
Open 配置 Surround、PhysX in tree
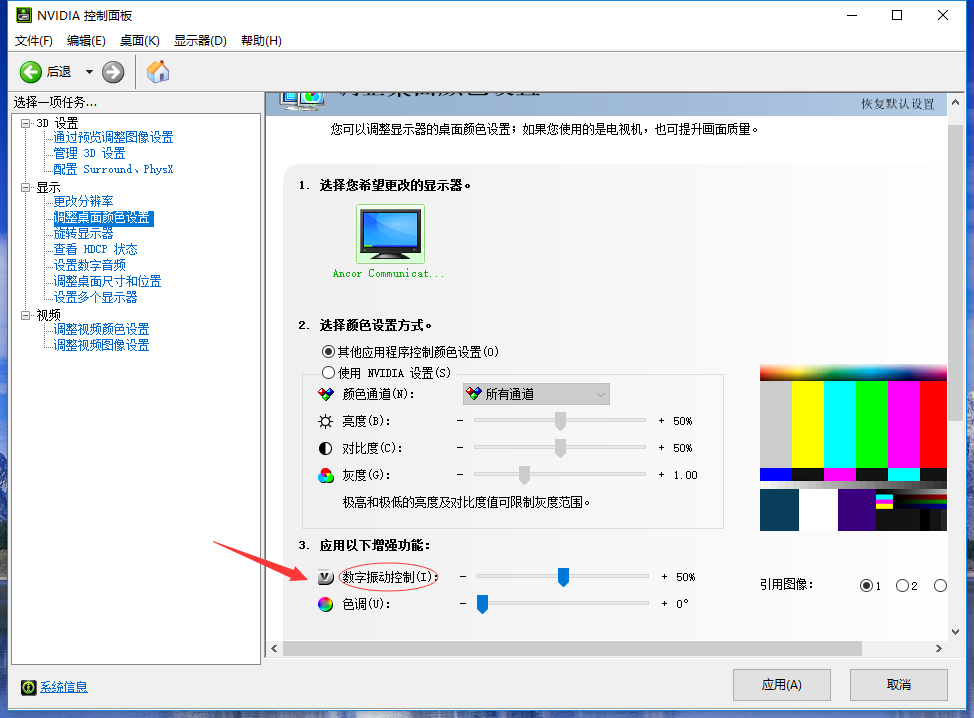(x=113, y=170)
